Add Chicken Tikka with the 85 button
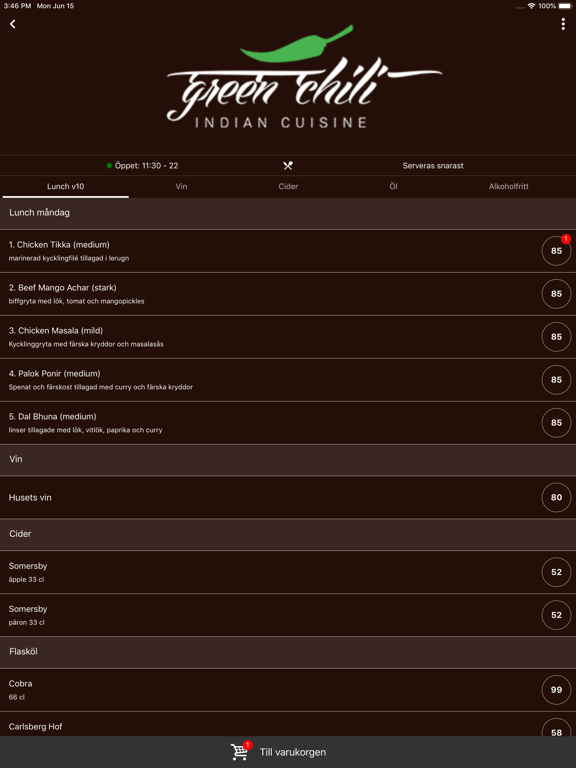 556,251
